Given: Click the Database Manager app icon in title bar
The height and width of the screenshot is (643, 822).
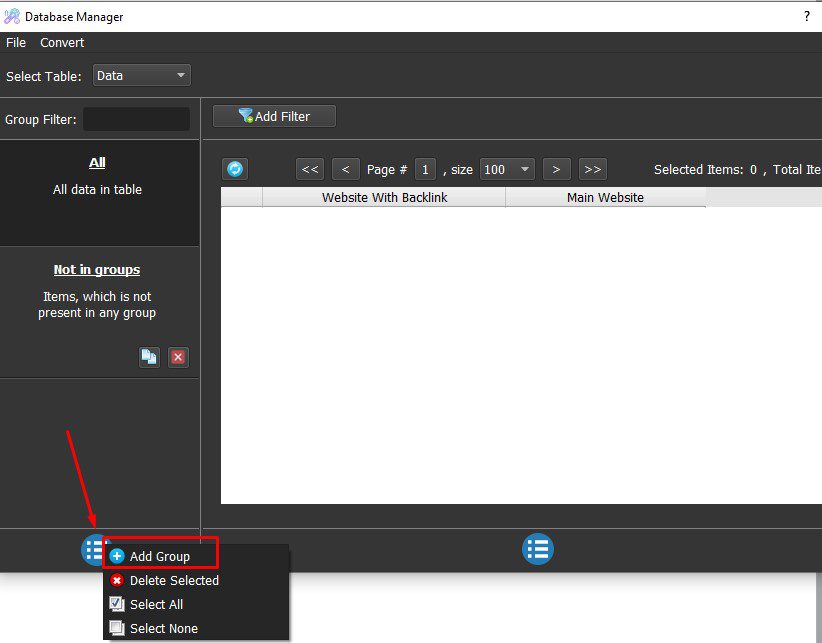Looking at the screenshot, I should pyautogui.click(x=12, y=16).
